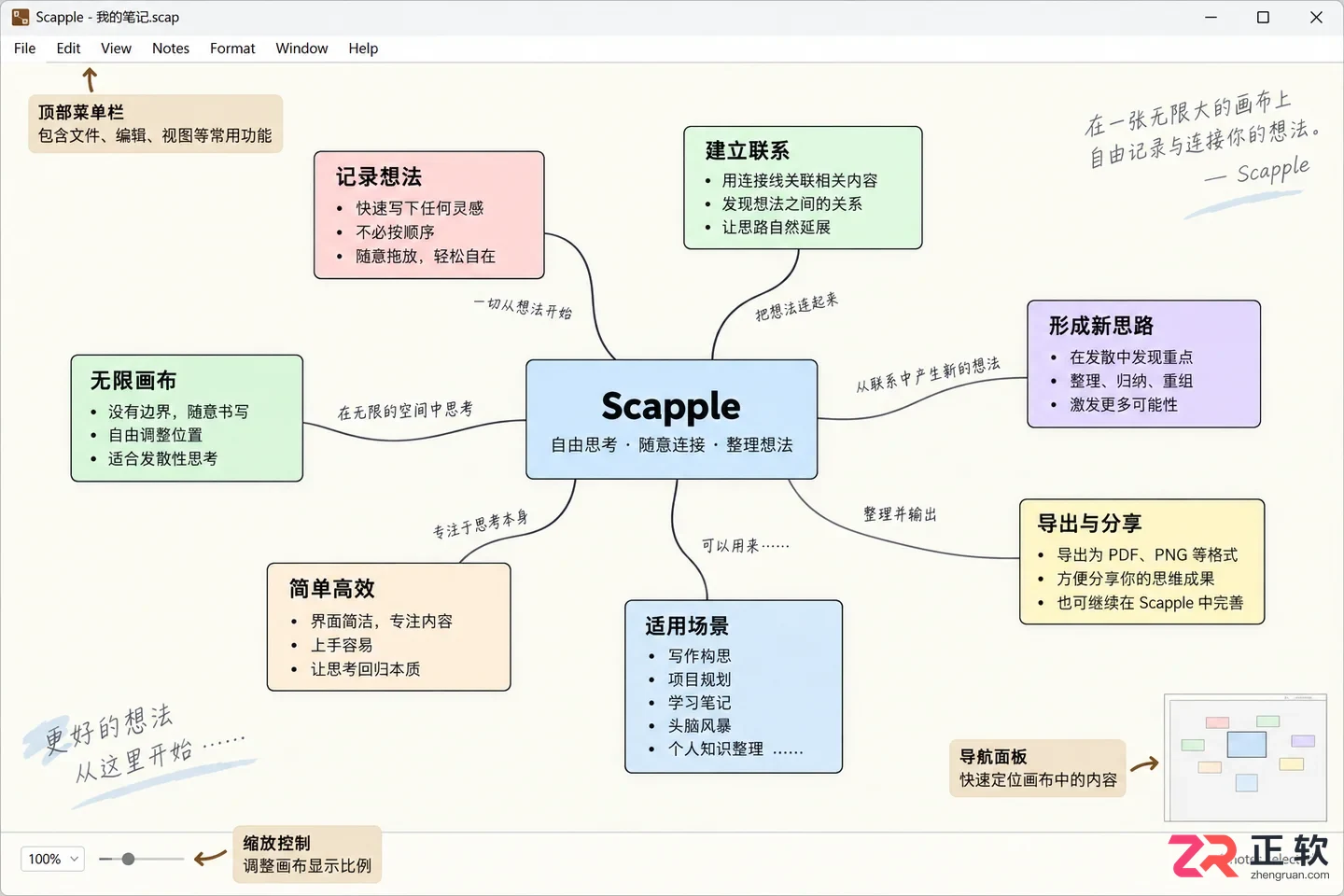1344x896 pixels.
Task: Click the connection label 在无限的空间中思考
Action: [405, 411]
